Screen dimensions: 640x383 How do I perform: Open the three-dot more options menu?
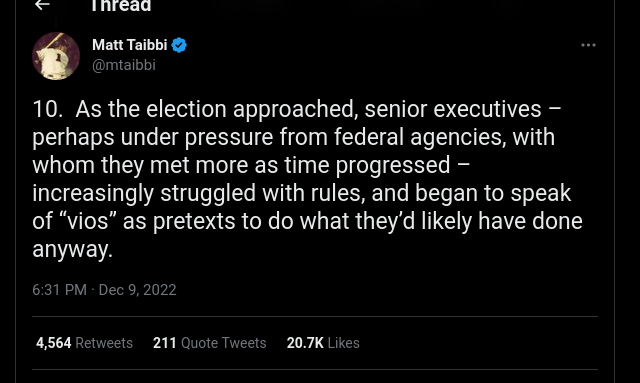click(x=588, y=45)
